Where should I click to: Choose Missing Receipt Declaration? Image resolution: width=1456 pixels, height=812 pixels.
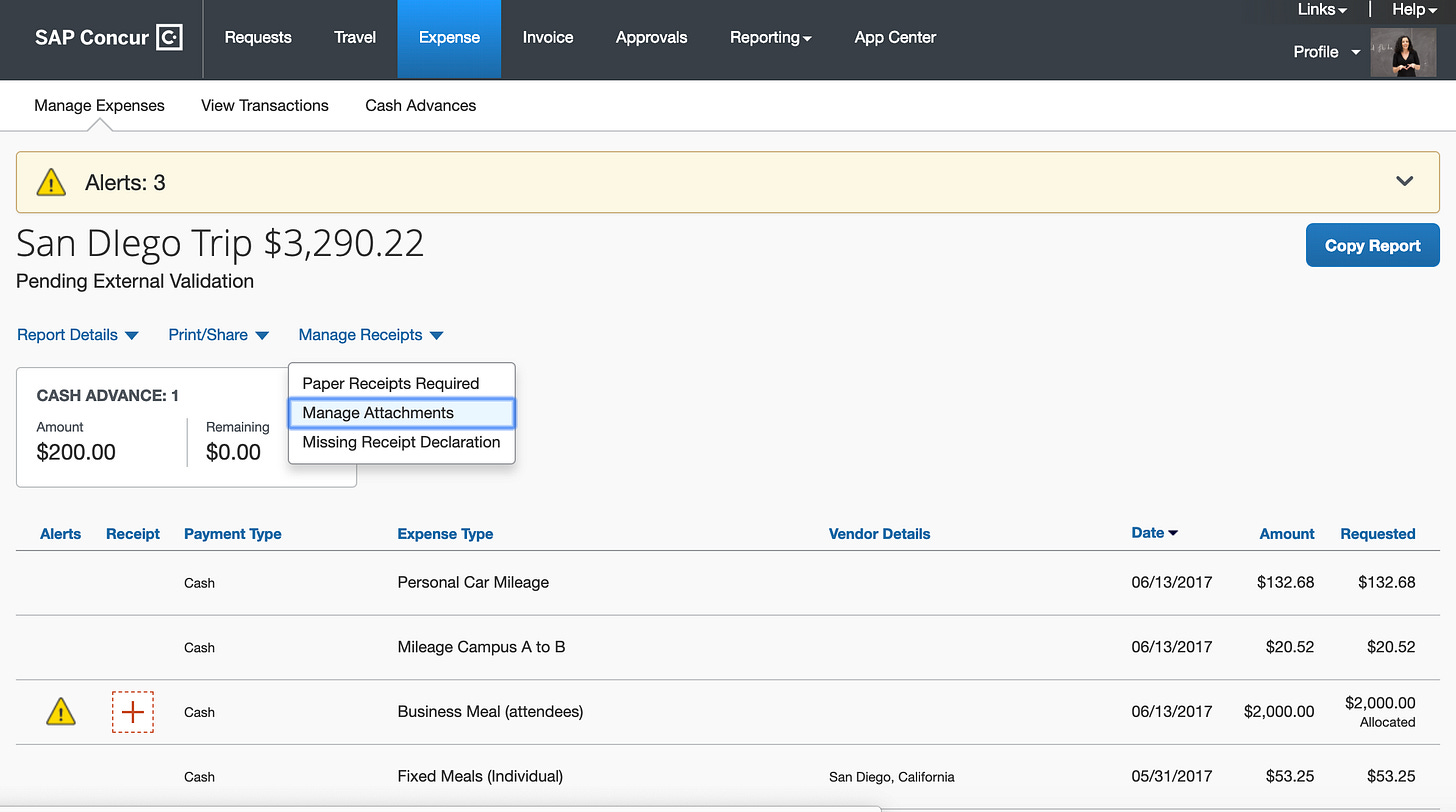point(400,442)
